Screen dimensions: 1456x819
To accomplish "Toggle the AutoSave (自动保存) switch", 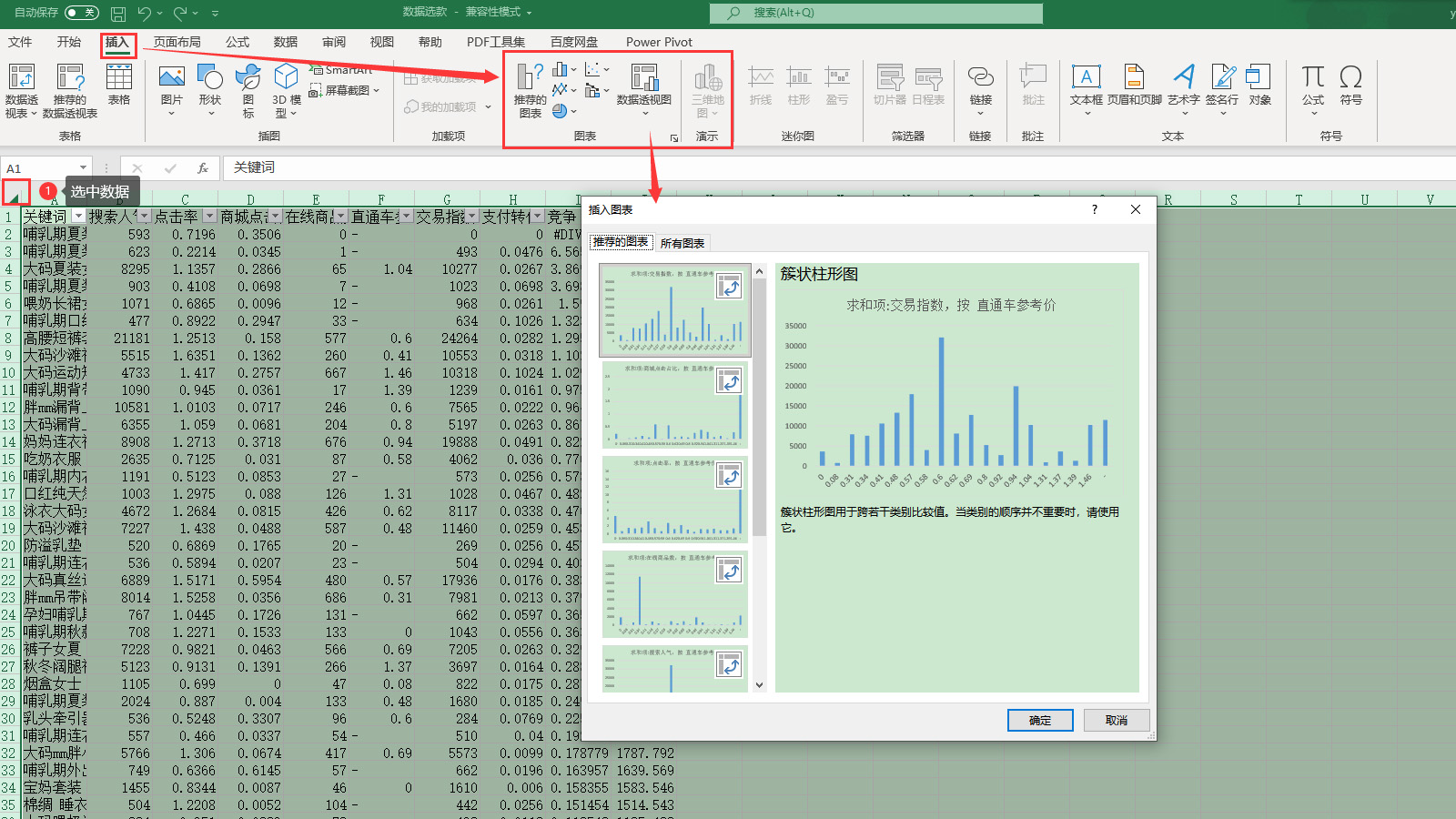I will point(82,13).
